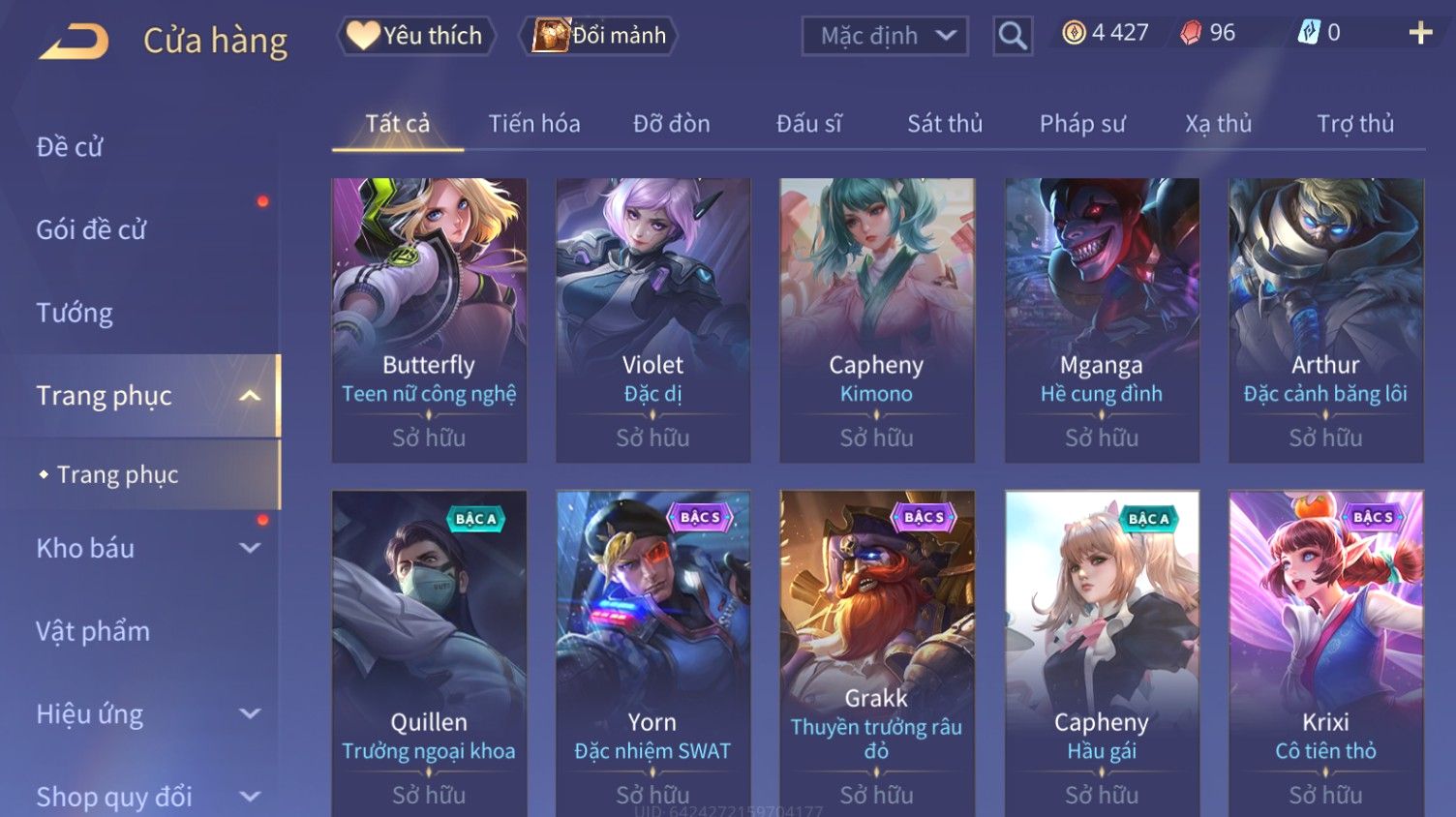The width and height of the screenshot is (1456, 817).
Task: Tap the blue voucher currency icon
Action: [1309, 33]
